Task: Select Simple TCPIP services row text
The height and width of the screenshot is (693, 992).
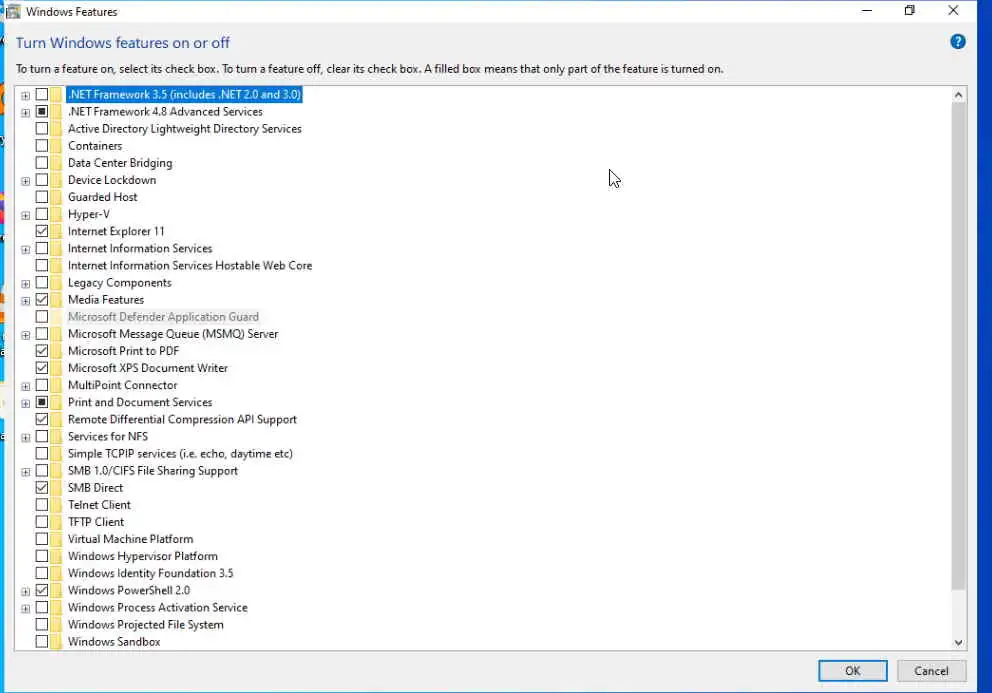Action: pos(180,453)
